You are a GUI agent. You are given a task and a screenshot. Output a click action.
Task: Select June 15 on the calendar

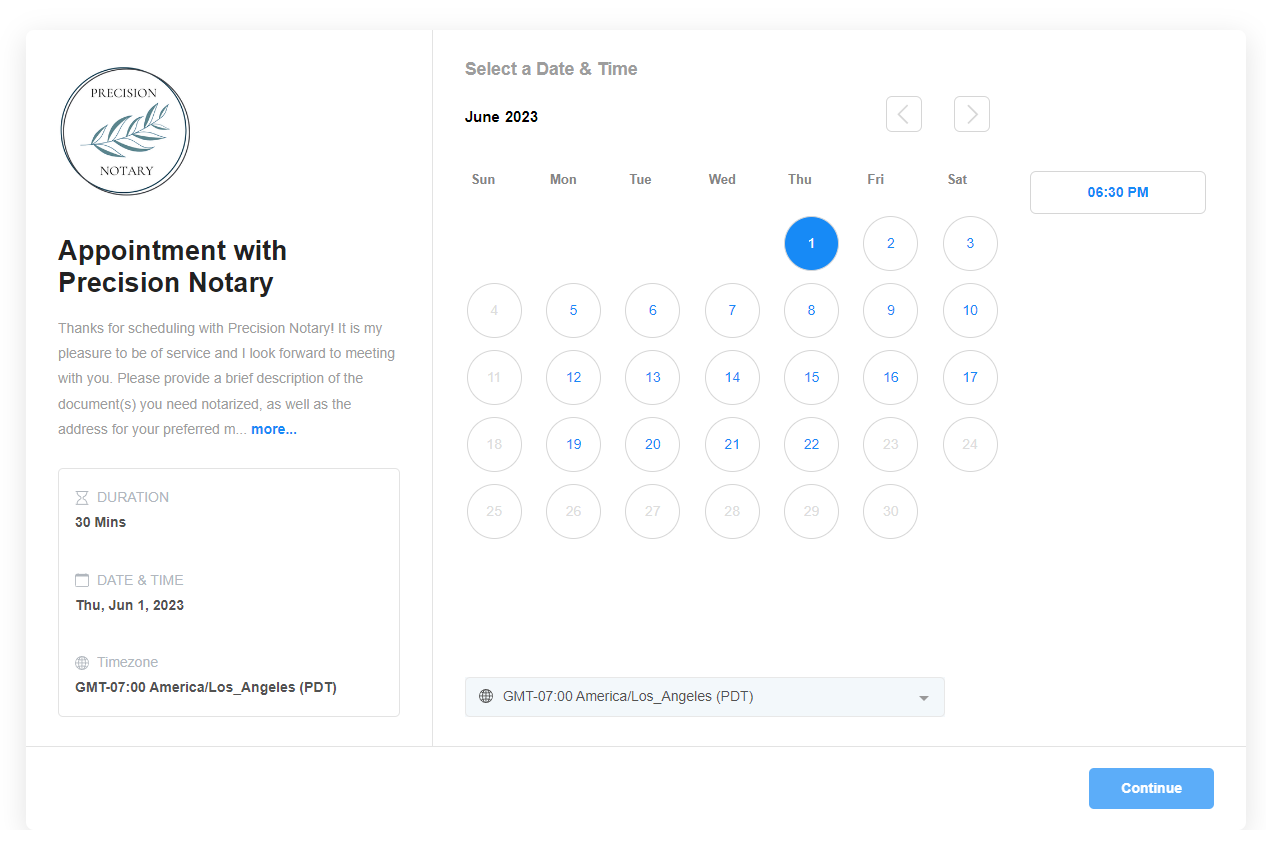tap(811, 377)
